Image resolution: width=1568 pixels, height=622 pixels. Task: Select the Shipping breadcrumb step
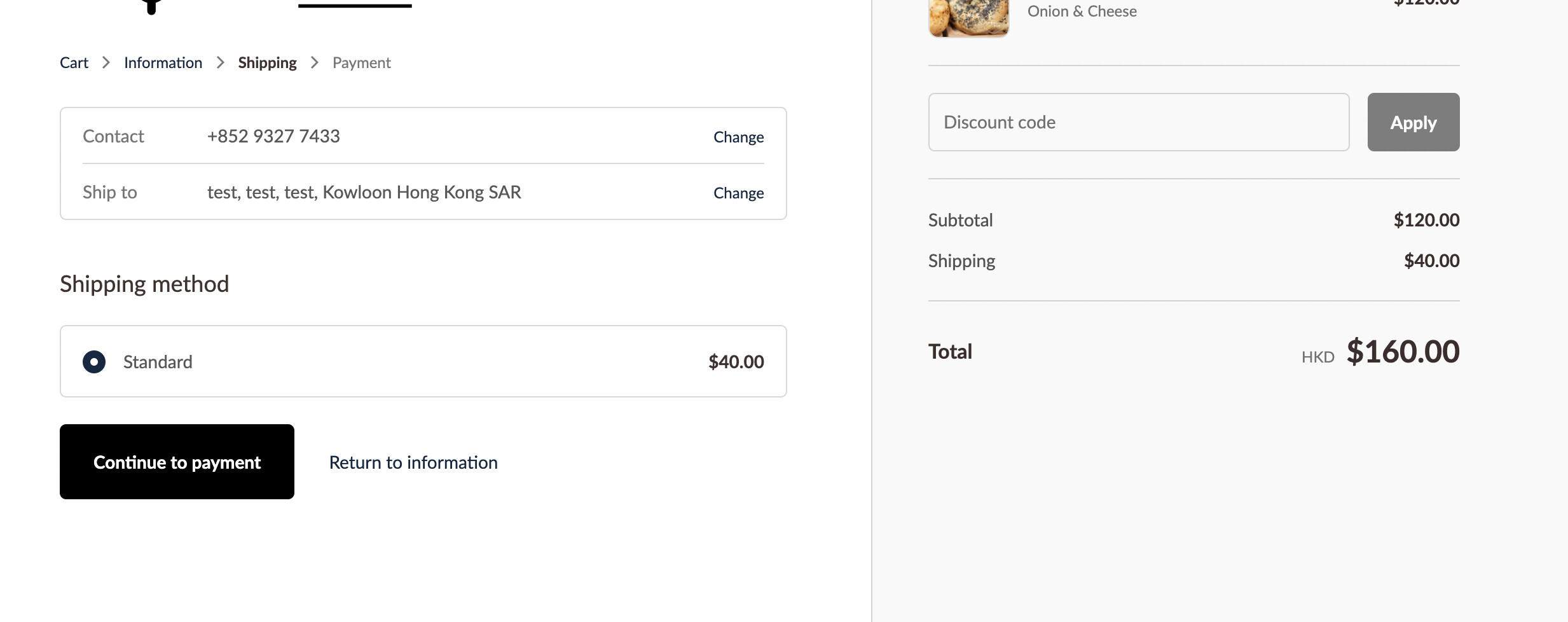point(267,62)
